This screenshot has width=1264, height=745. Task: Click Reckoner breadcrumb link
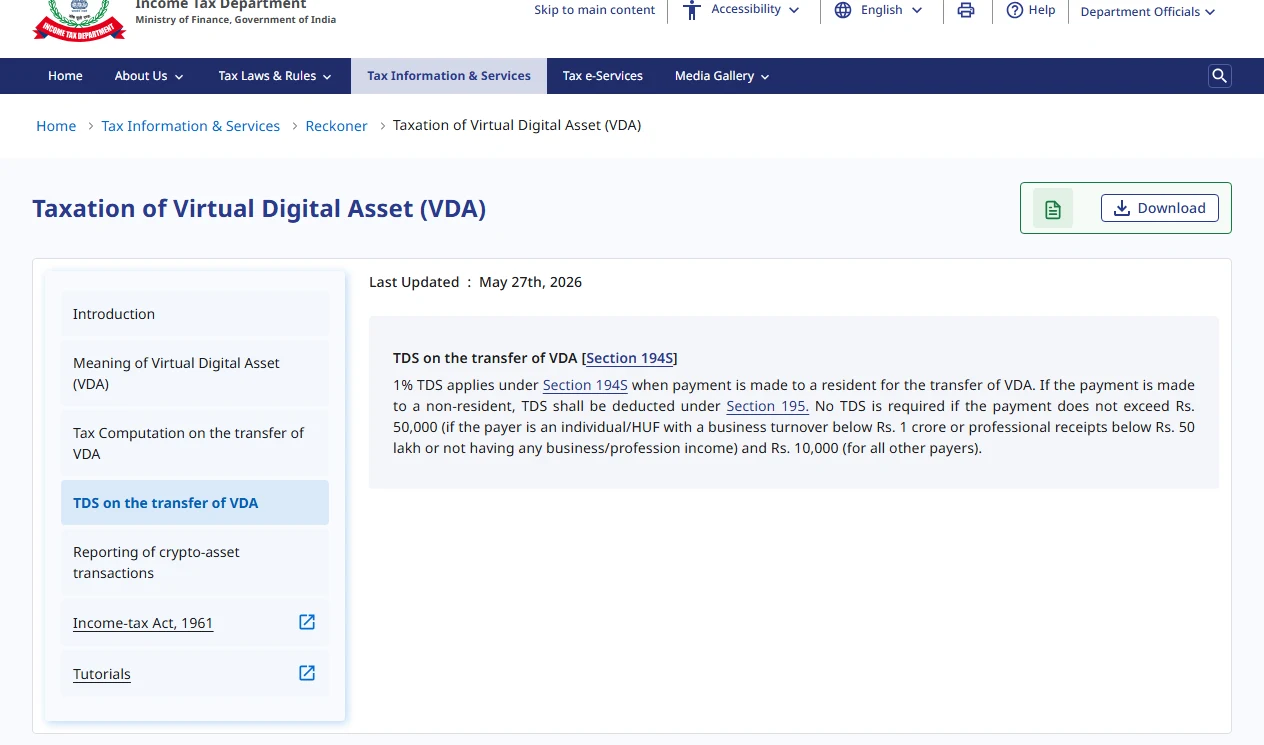tap(336, 126)
